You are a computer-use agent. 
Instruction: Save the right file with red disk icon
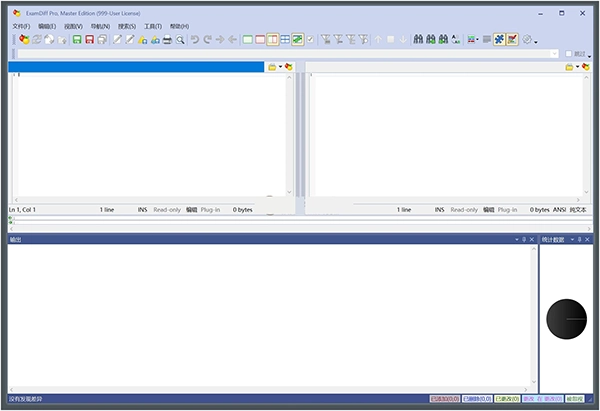pos(90,39)
